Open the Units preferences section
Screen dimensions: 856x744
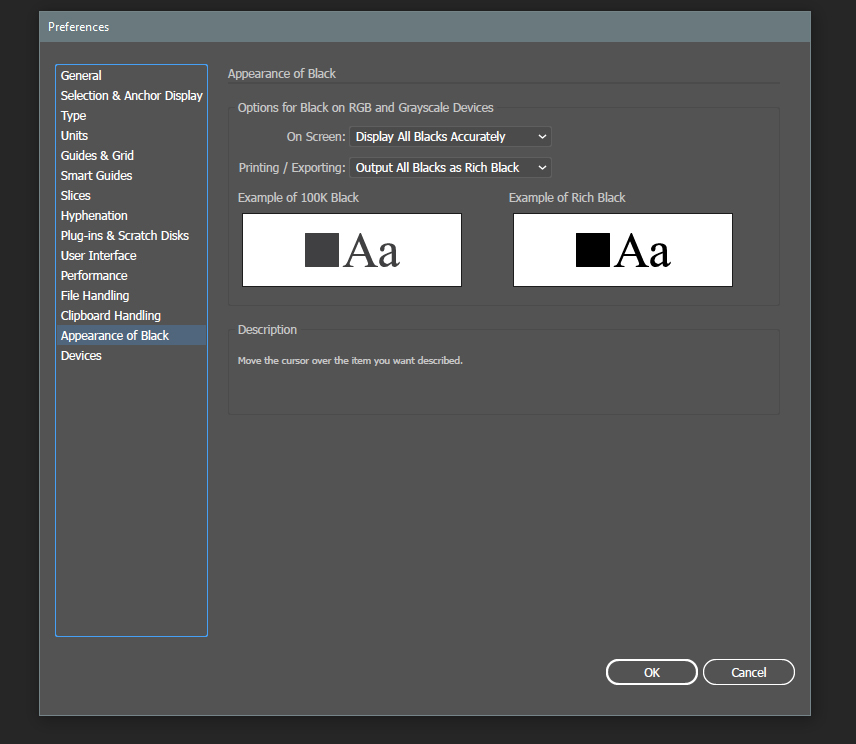pos(74,136)
